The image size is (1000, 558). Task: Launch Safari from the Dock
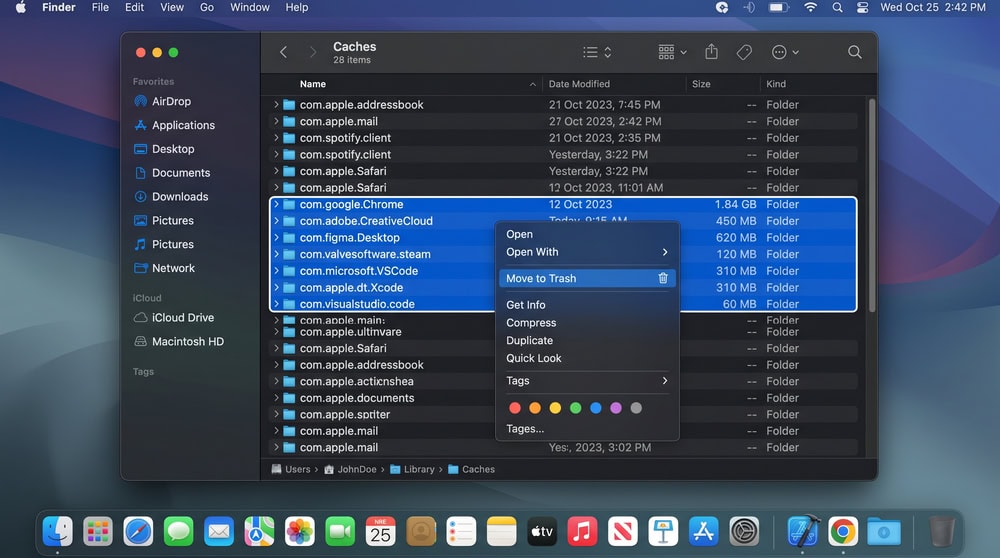[138, 531]
